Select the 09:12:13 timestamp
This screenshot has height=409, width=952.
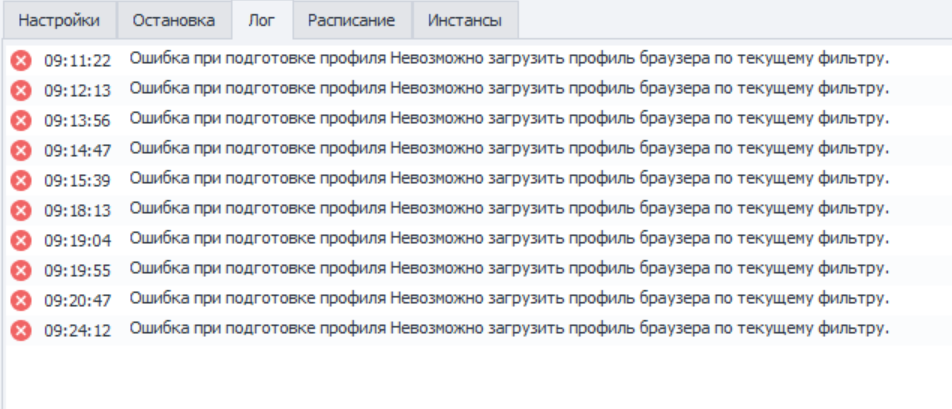point(78,91)
